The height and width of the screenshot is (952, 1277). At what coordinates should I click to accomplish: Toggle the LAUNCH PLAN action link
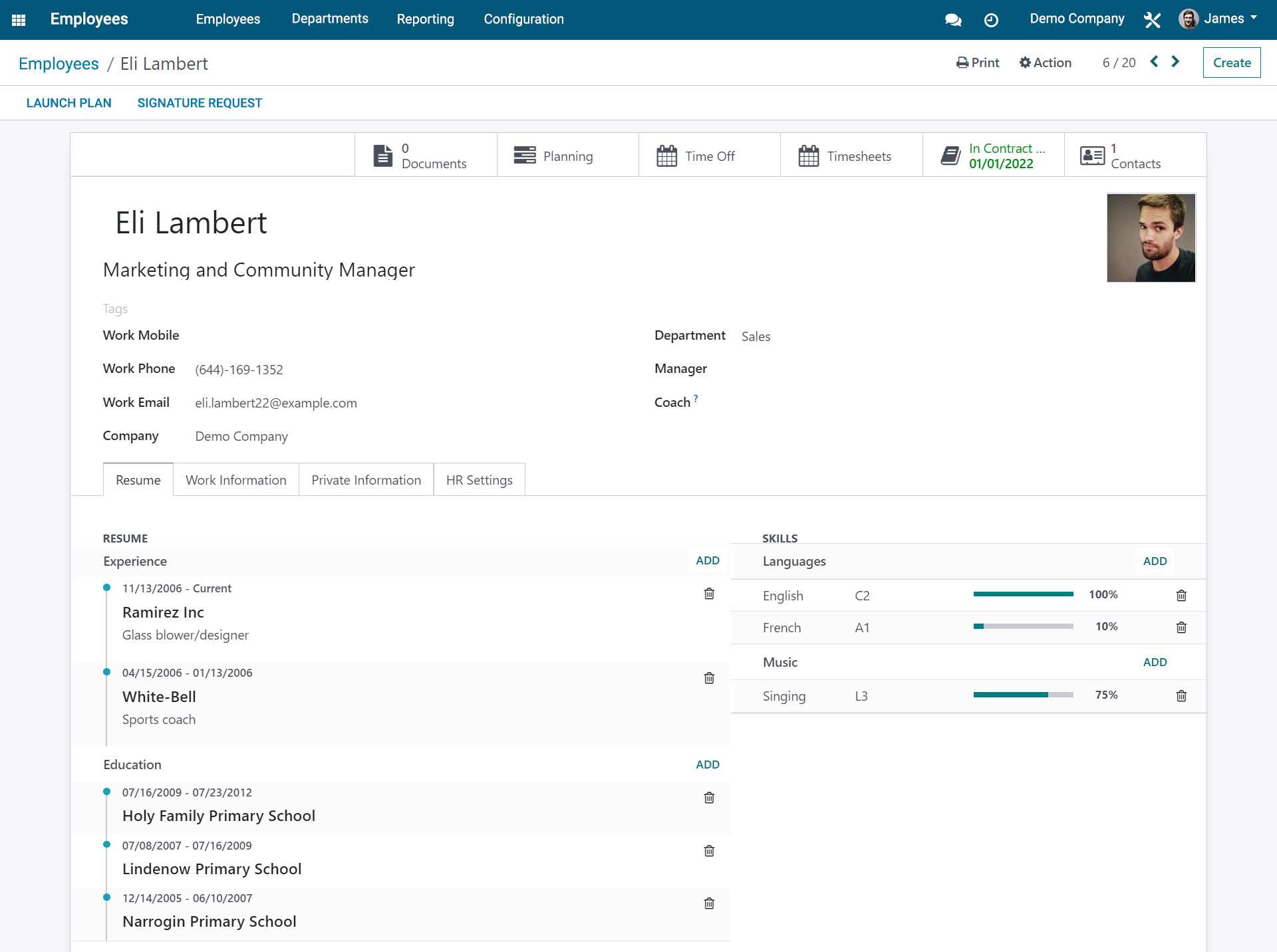[x=68, y=103]
